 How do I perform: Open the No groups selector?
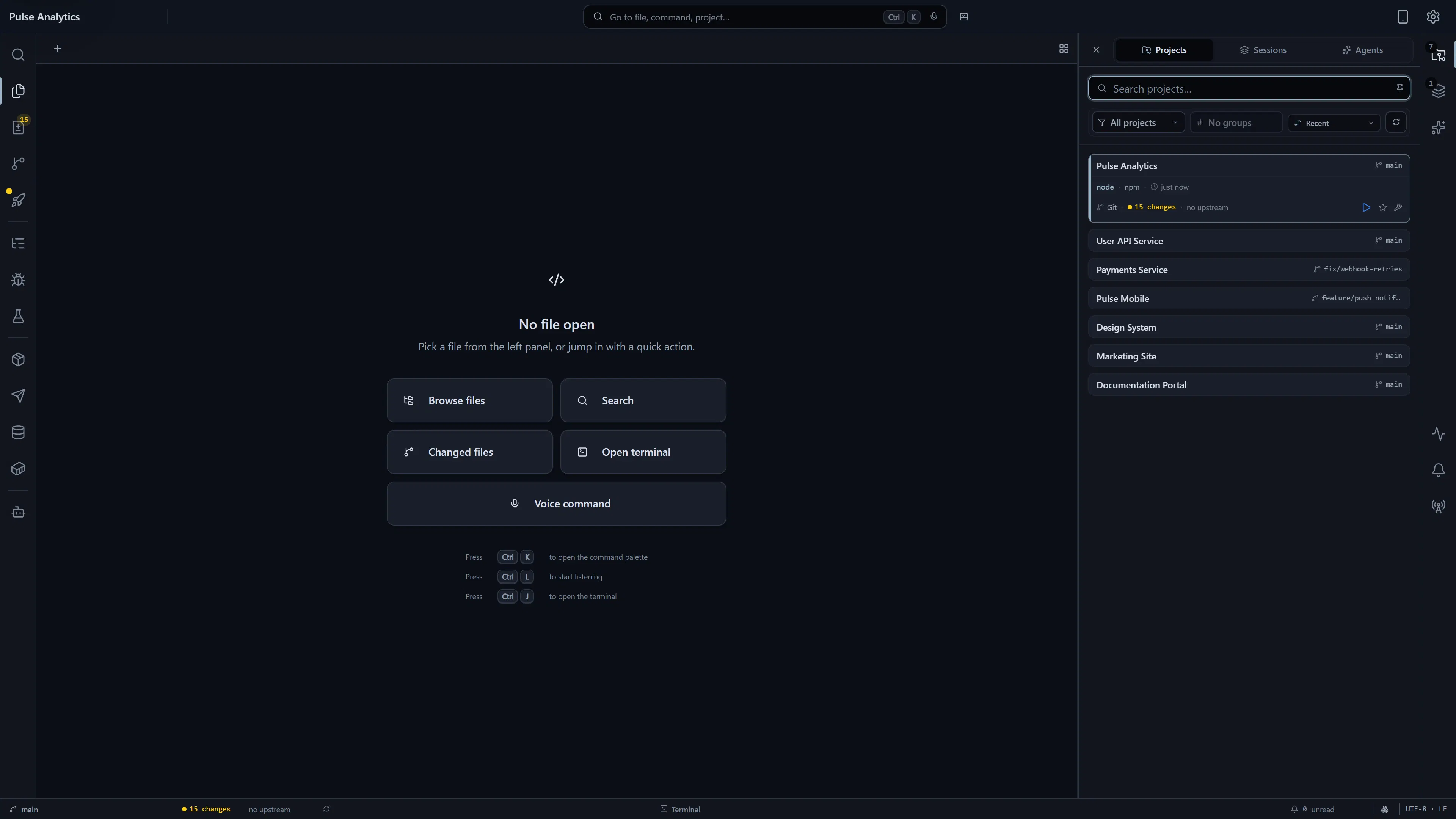[x=1236, y=122]
